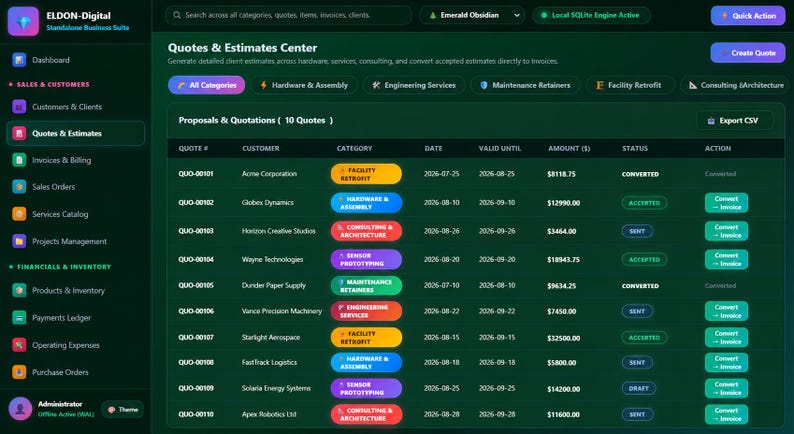Click the Customers & Clients sidebar icon
Viewport: 794px width, 434px height.
coord(19,107)
